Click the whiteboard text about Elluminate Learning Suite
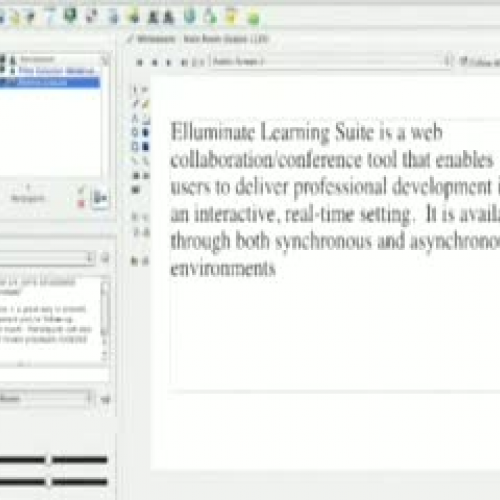 [x=335, y=200]
